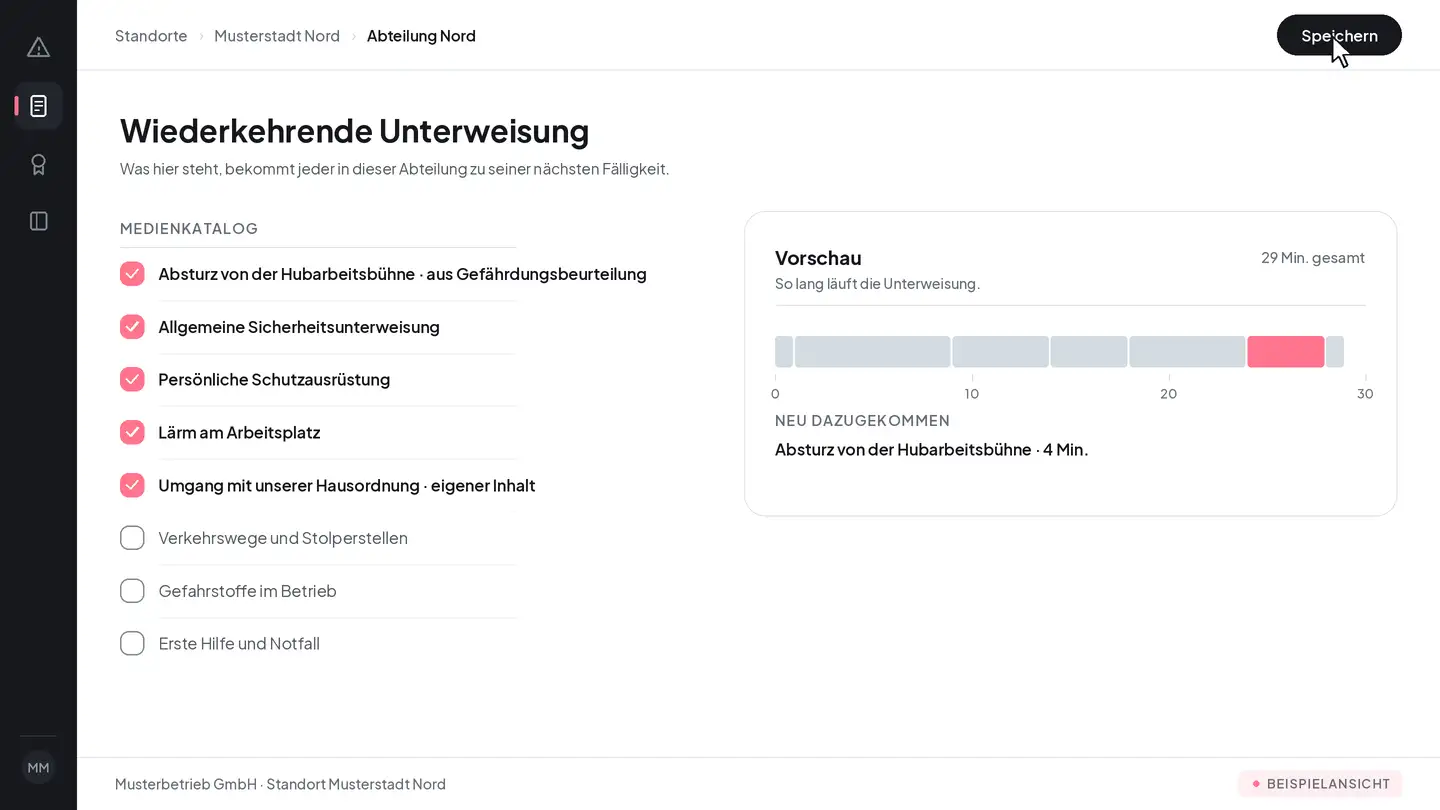
Task: Click the 'Lärm am Arbeitsplatz' label
Action: tap(239, 433)
